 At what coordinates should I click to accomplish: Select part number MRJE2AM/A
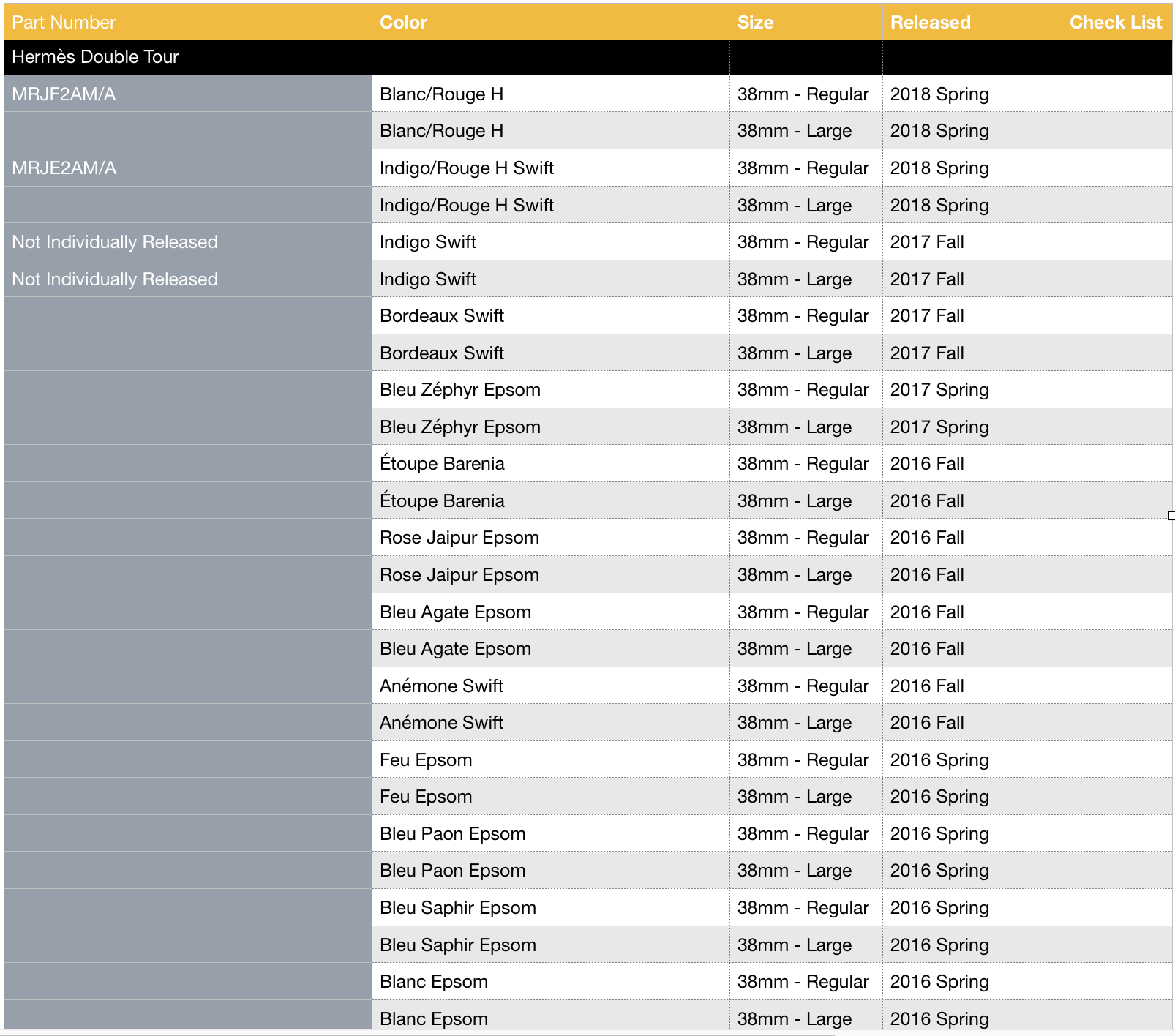tap(64, 168)
